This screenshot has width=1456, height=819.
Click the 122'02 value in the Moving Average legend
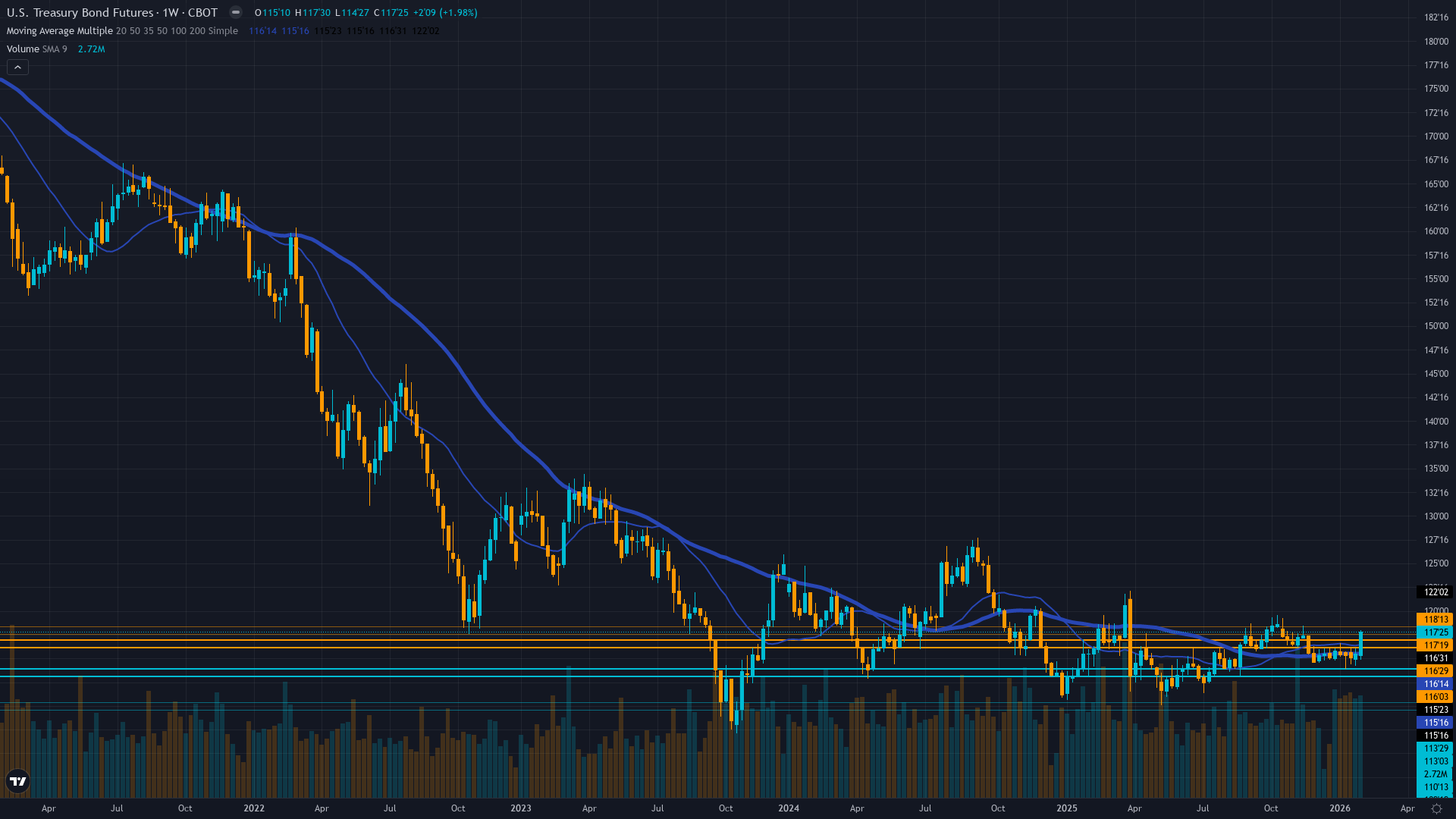point(425,31)
